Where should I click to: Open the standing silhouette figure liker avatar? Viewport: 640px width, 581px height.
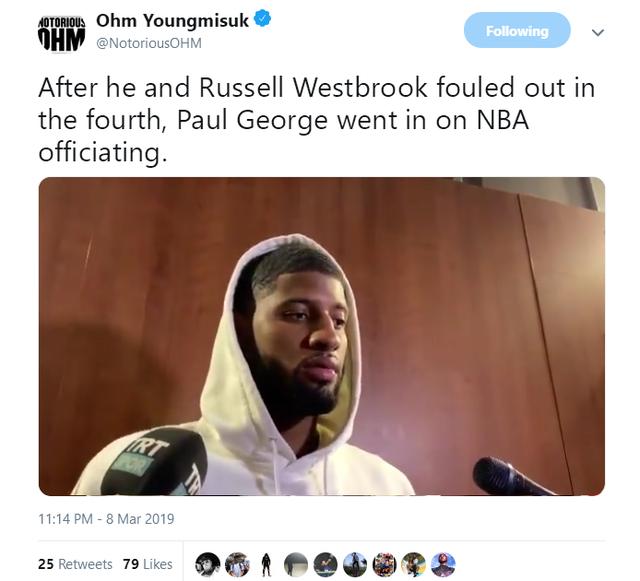(267, 564)
